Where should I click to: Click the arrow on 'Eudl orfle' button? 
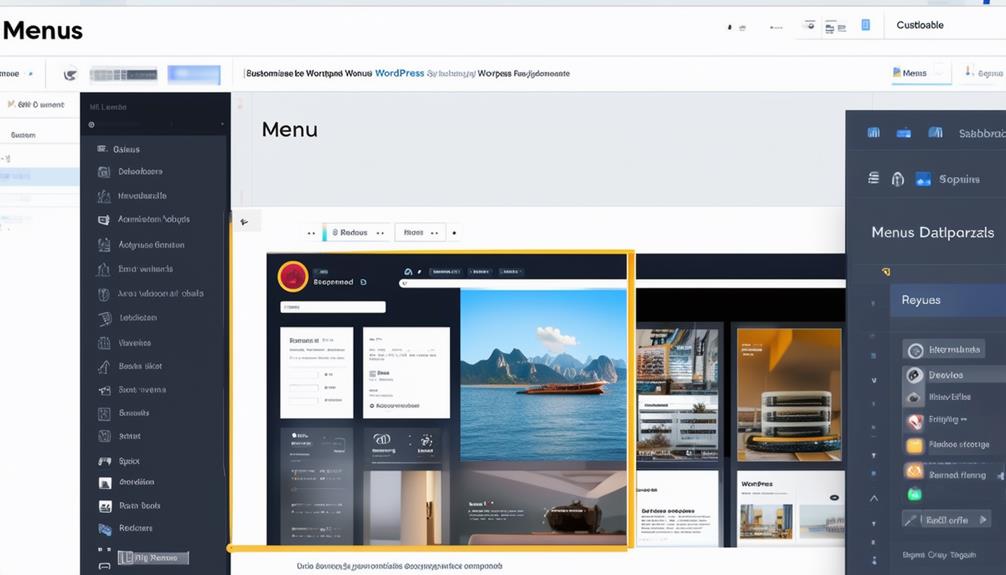point(982,520)
